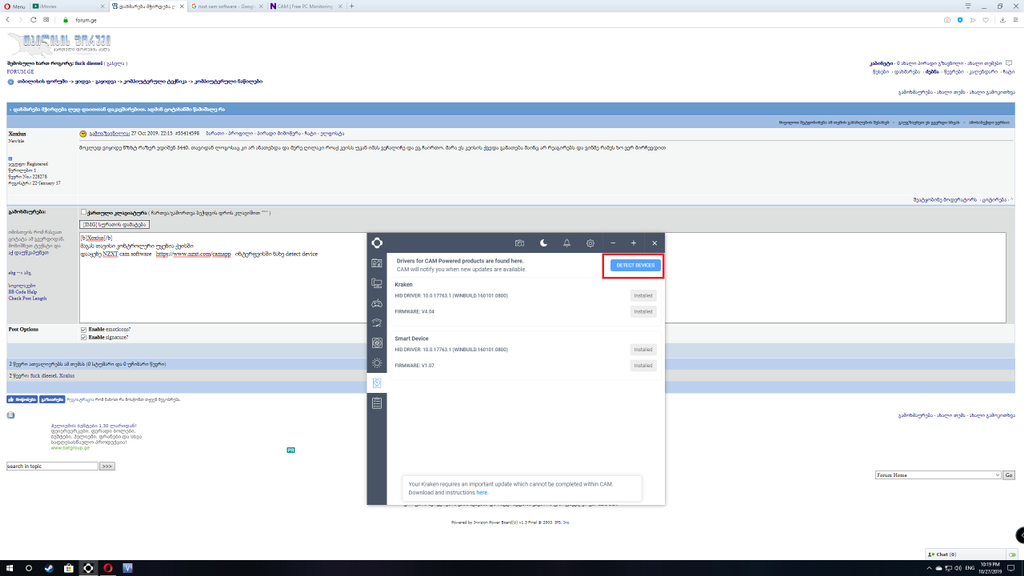Reload the forum page
This screenshot has width=1024, height=576.
(33, 20)
